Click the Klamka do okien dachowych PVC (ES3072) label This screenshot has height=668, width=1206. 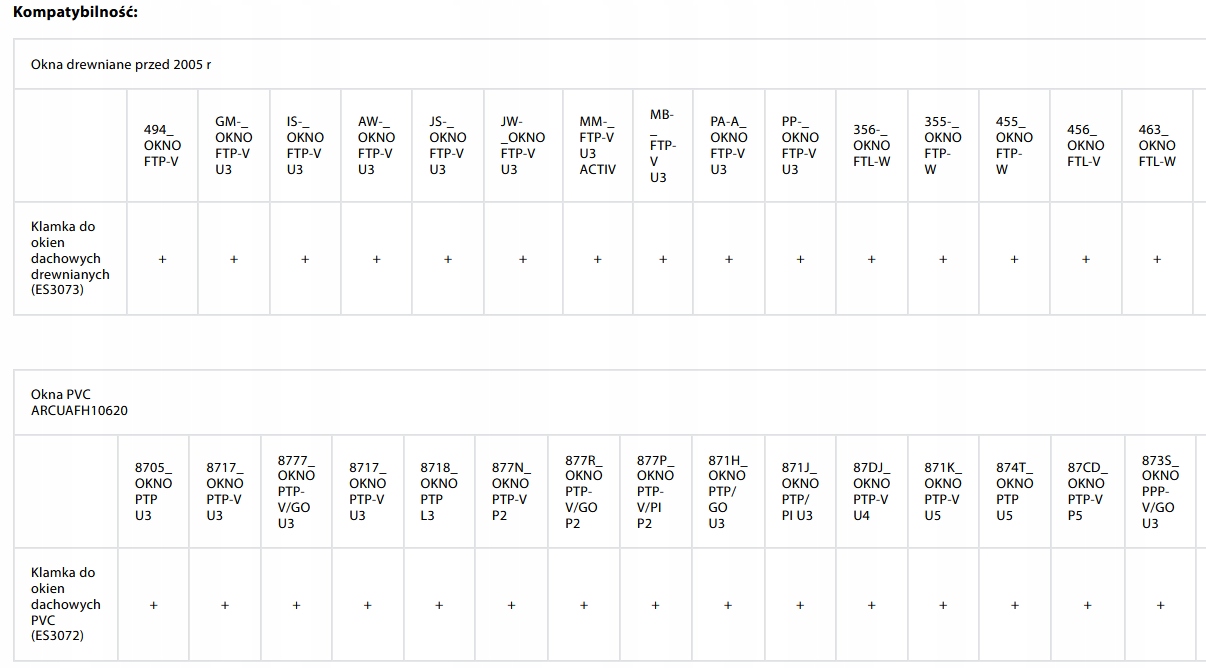click(66, 604)
